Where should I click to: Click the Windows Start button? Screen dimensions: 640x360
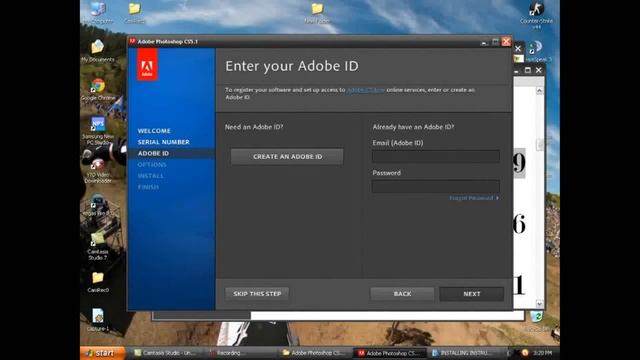click(x=103, y=353)
